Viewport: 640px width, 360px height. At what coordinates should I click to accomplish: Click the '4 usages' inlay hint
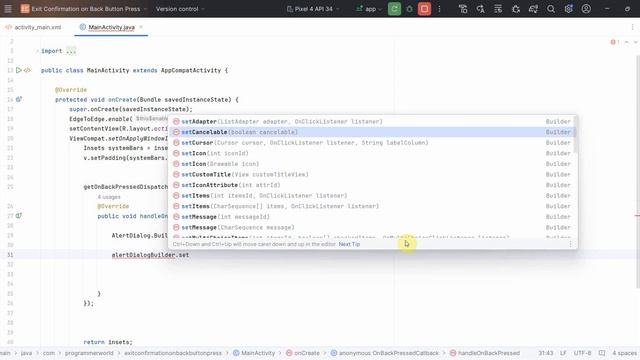[x=109, y=197]
